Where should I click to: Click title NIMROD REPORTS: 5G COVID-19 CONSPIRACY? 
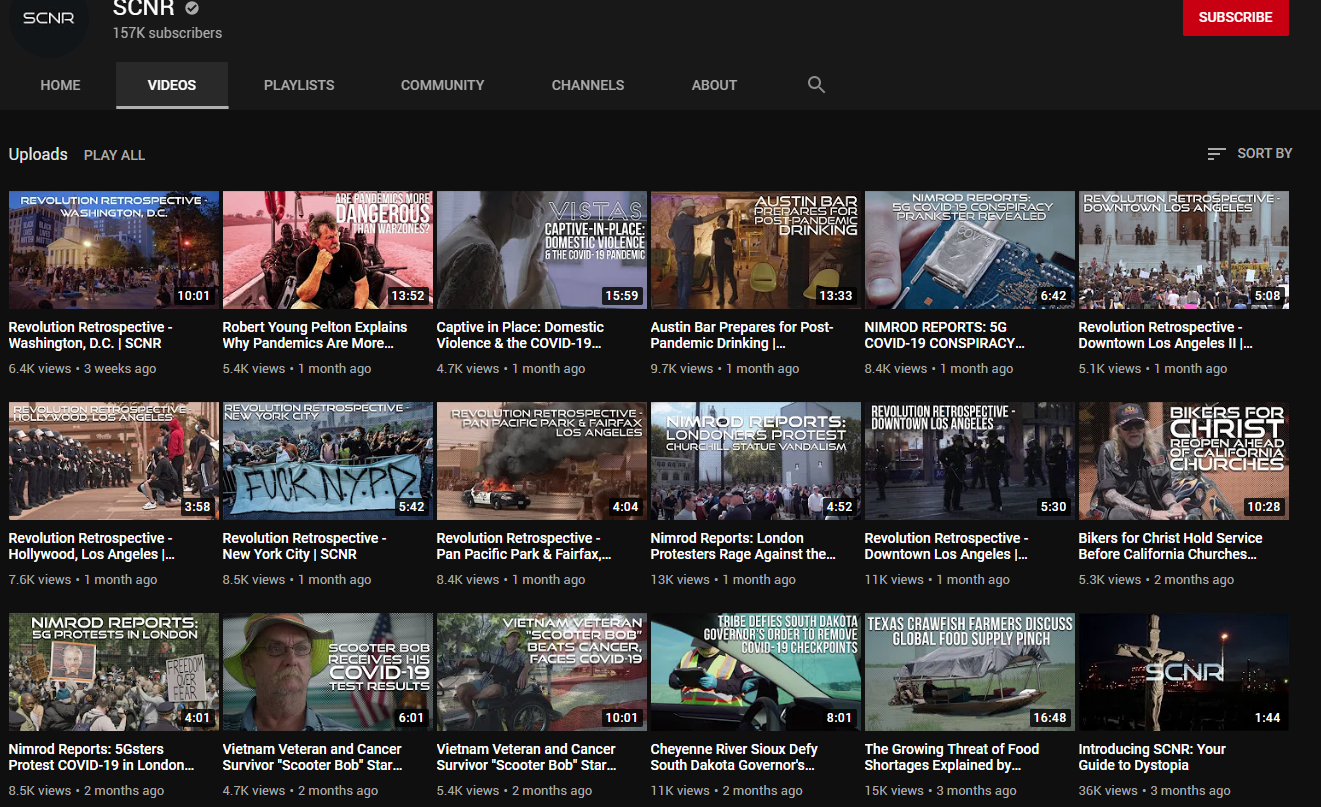945,335
